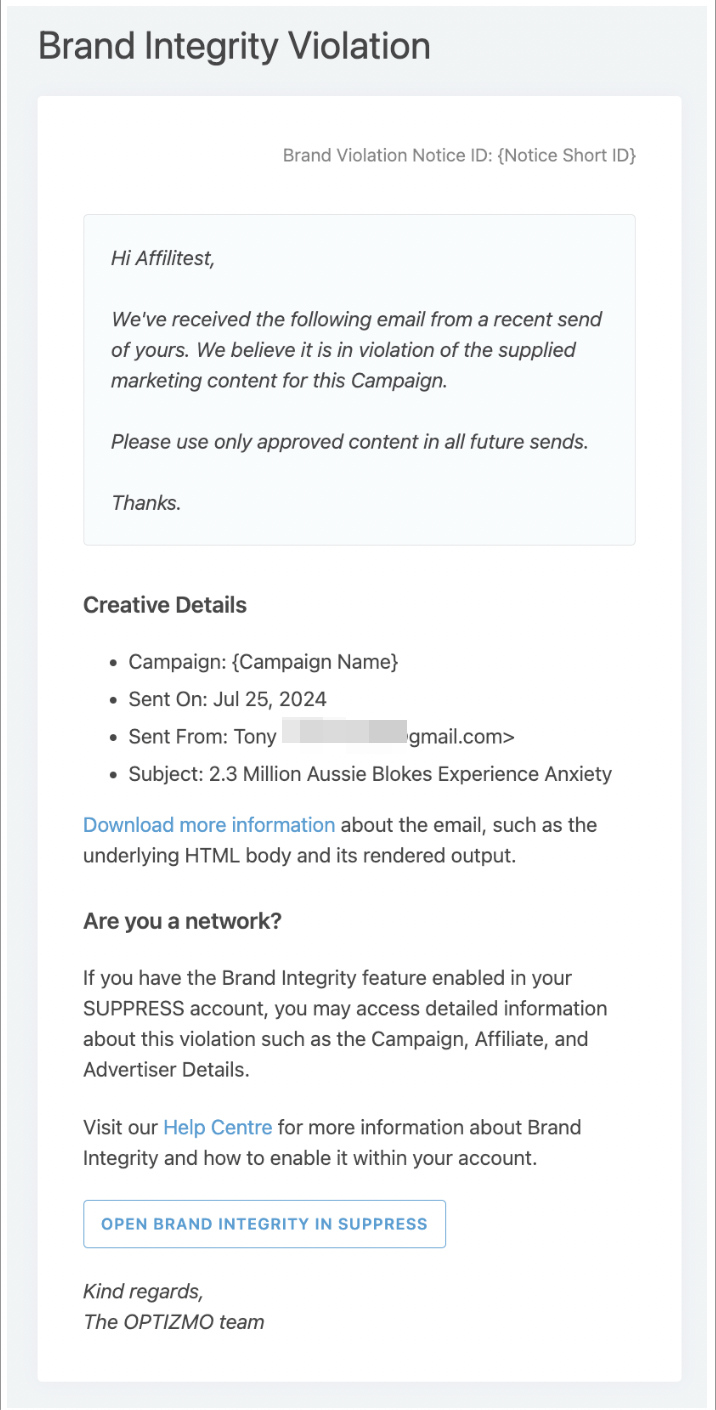Select the Brand Integrity Violation heading
The image size is (716, 1410).
[x=234, y=46]
